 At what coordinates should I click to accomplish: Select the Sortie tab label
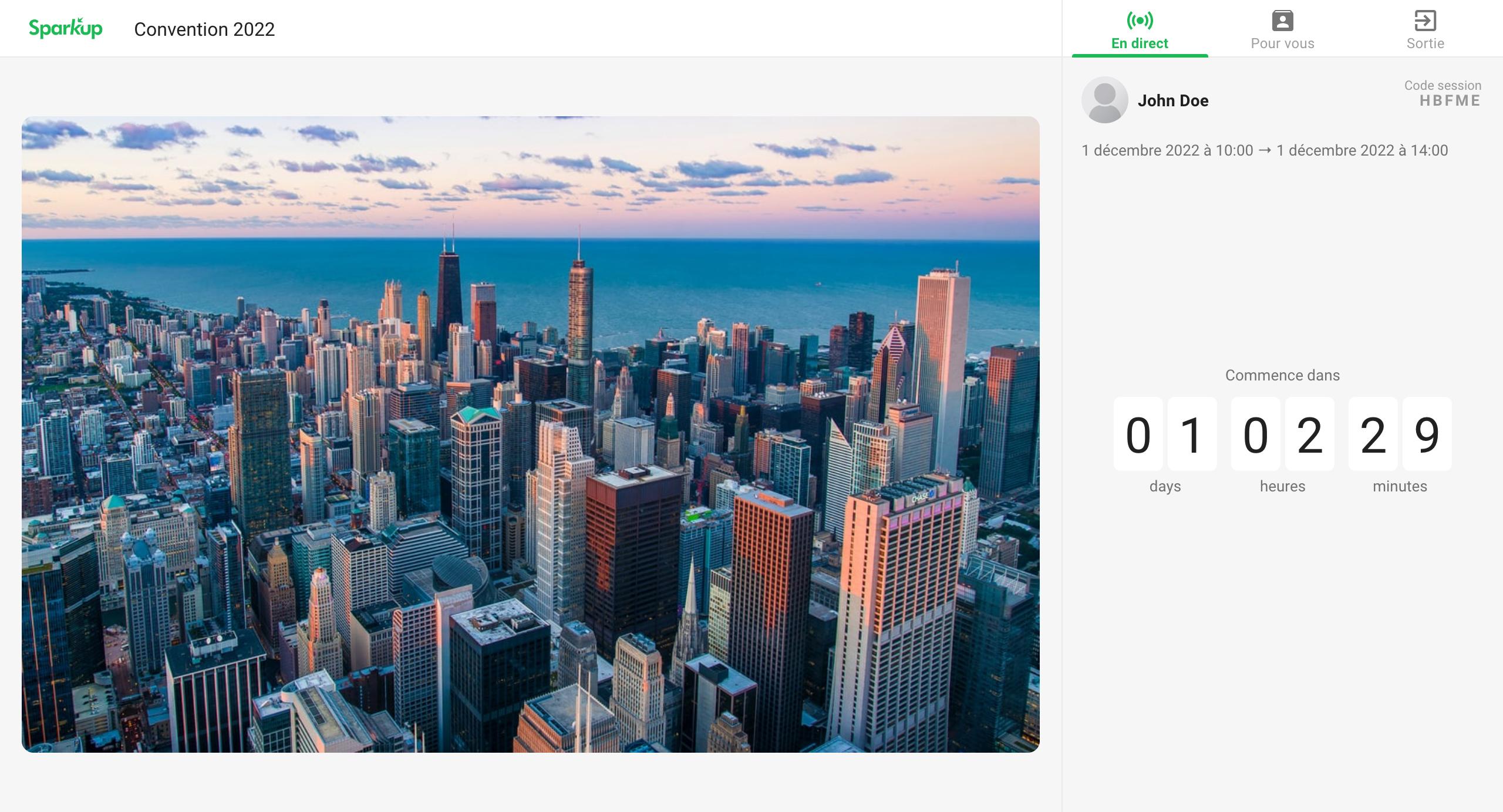[1425, 43]
